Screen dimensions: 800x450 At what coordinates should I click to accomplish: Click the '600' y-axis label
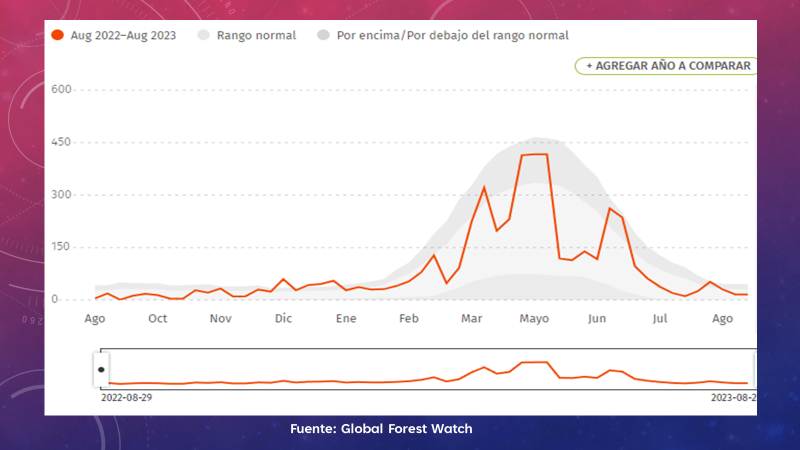tap(61, 89)
